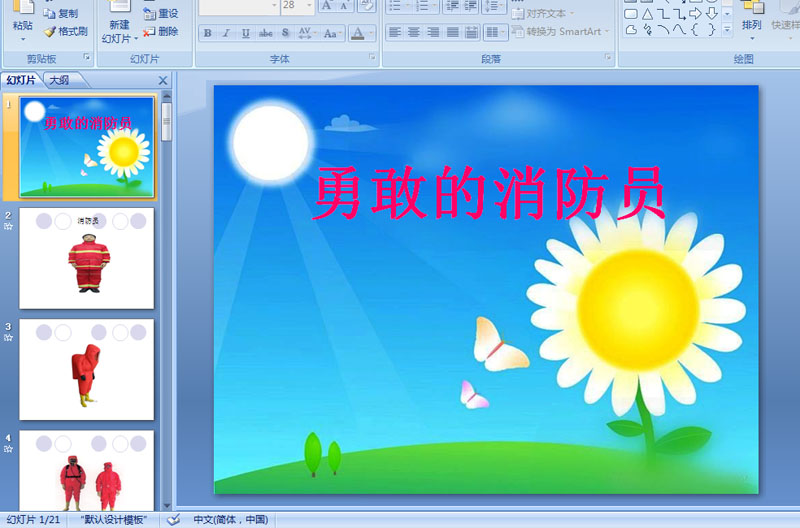
Task: Open the Paragraph (段落) dialog launcher
Action: (x=608, y=58)
